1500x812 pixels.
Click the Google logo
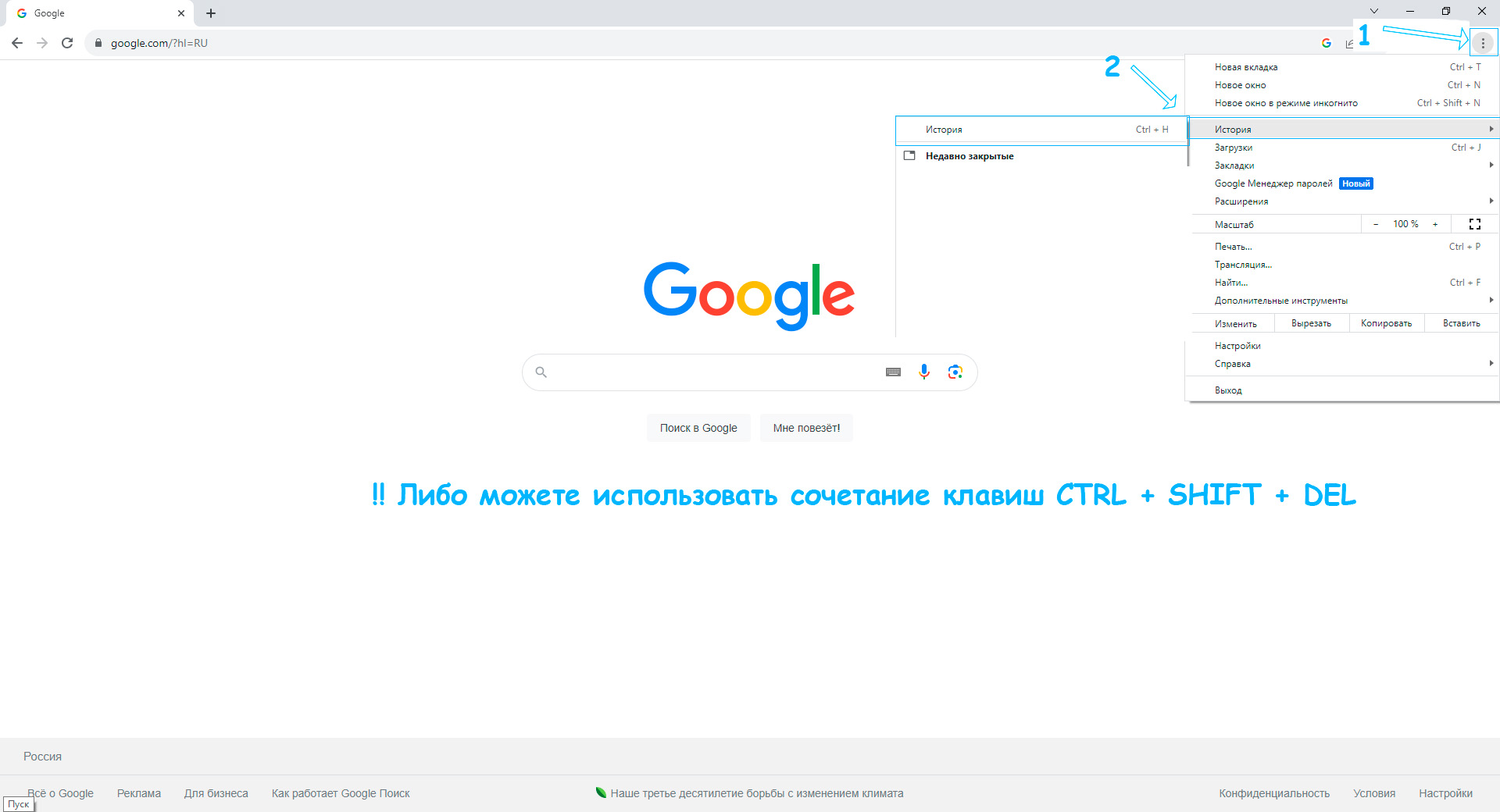[x=748, y=296]
